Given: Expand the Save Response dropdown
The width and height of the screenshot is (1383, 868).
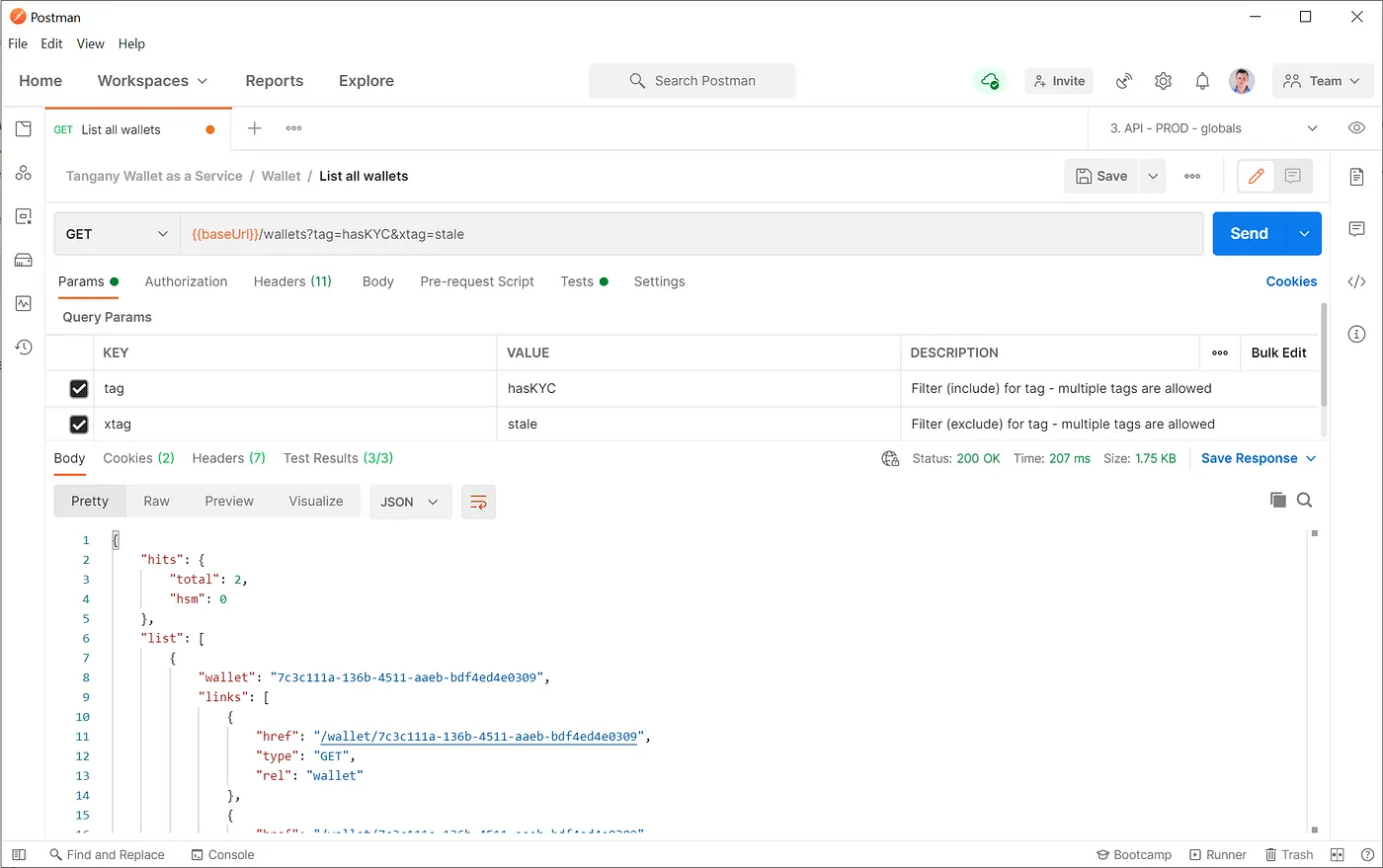Looking at the screenshot, I should coord(1259,458).
